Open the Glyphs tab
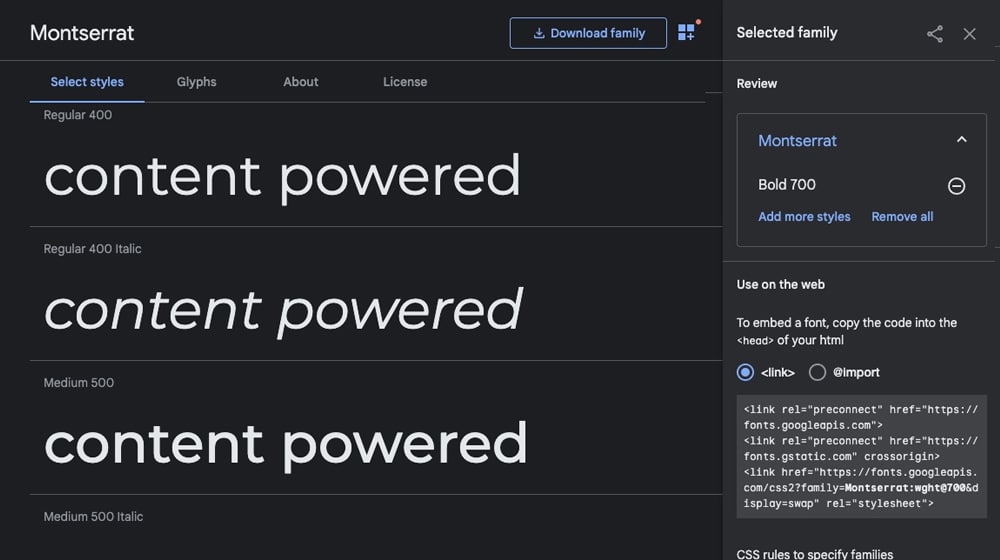 coord(196,82)
